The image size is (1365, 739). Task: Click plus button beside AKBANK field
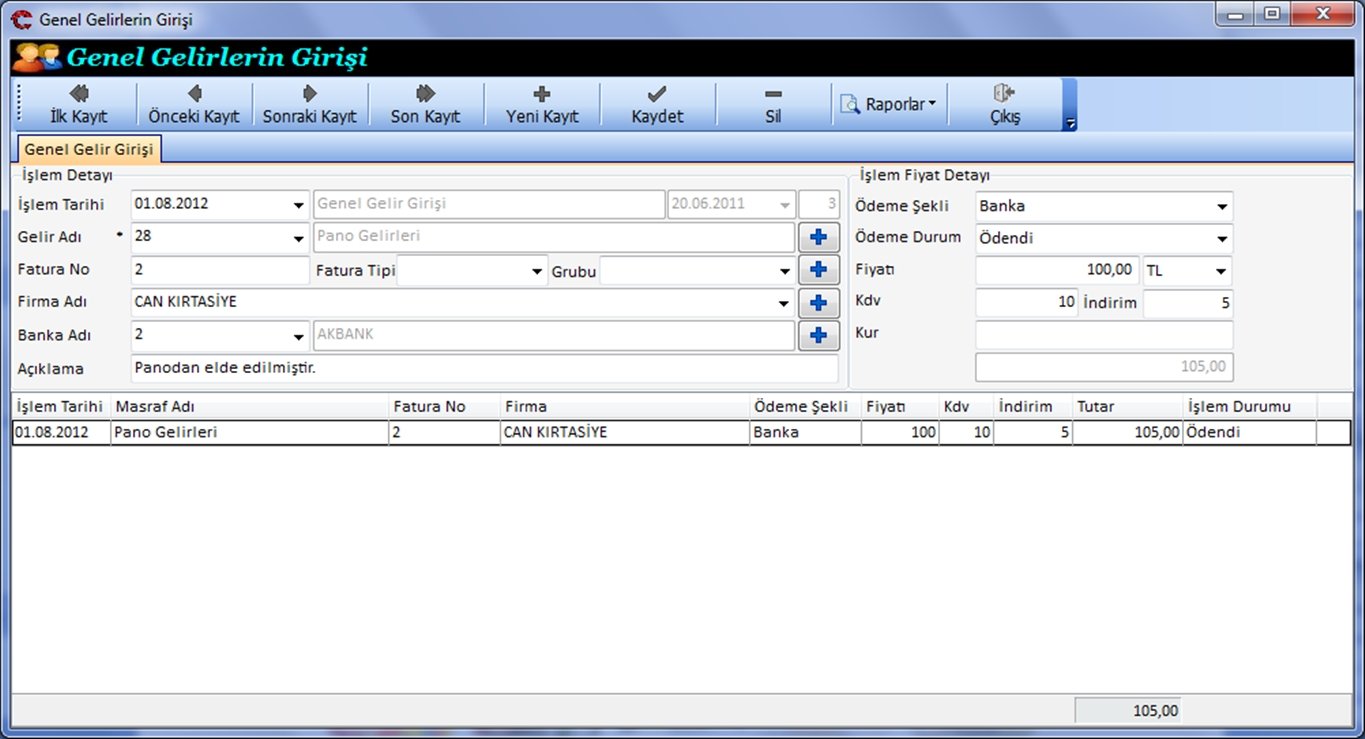pyautogui.click(x=818, y=336)
